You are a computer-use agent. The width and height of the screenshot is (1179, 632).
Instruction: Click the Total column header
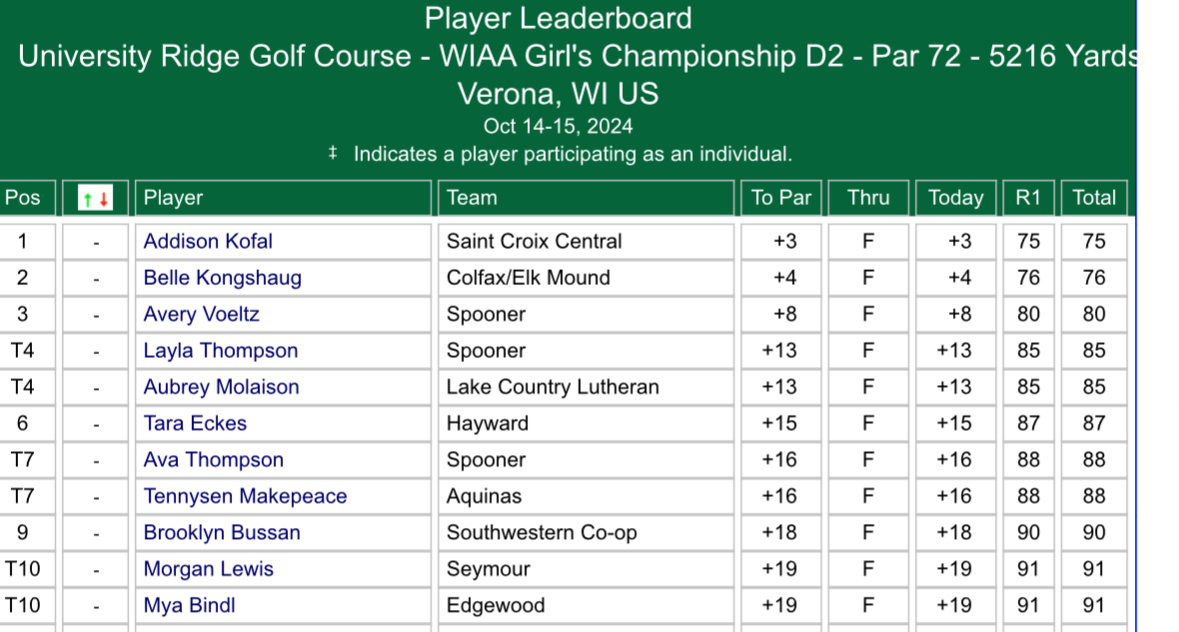(x=1094, y=198)
